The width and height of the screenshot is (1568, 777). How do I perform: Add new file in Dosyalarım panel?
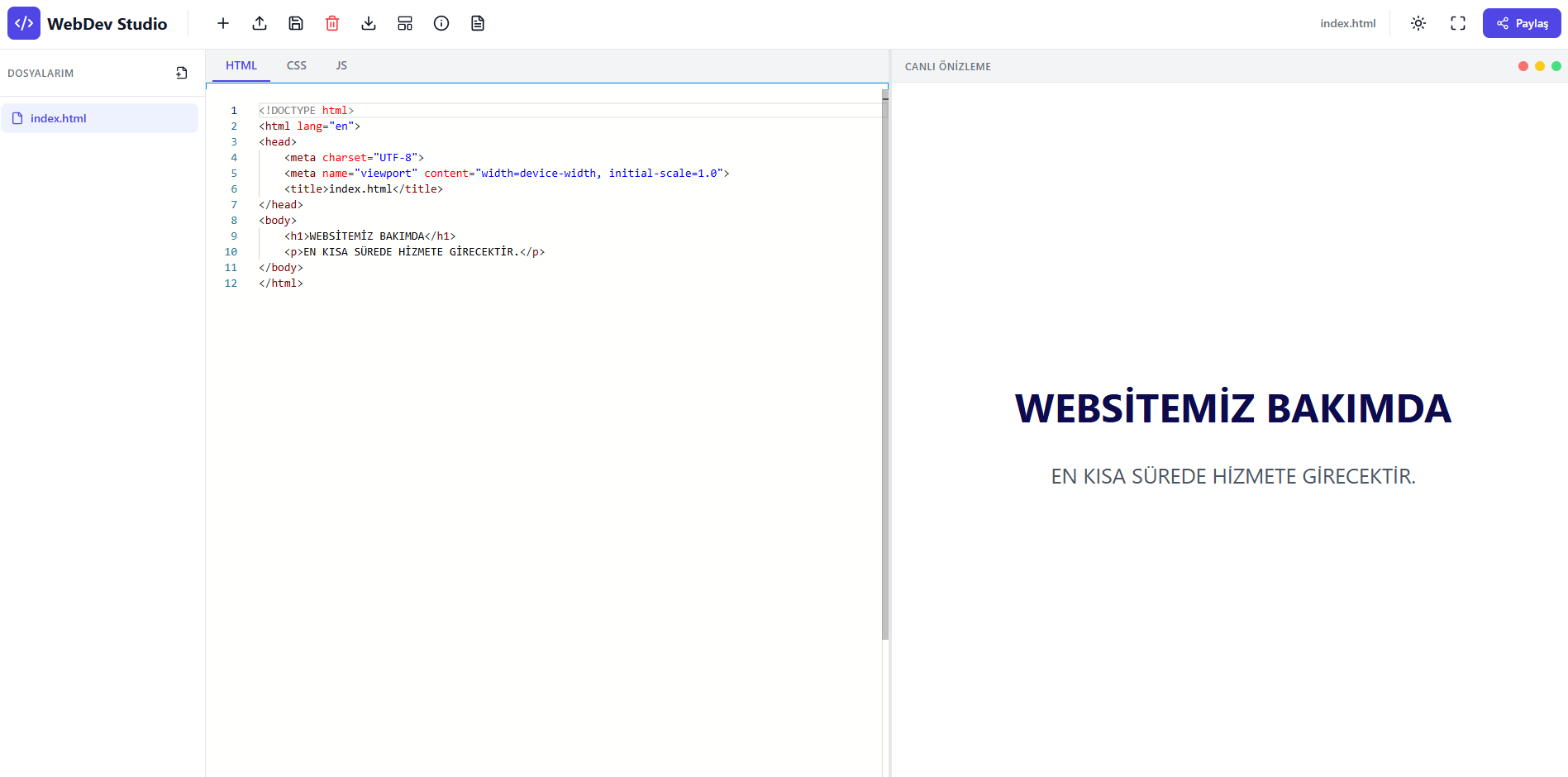coord(182,73)
